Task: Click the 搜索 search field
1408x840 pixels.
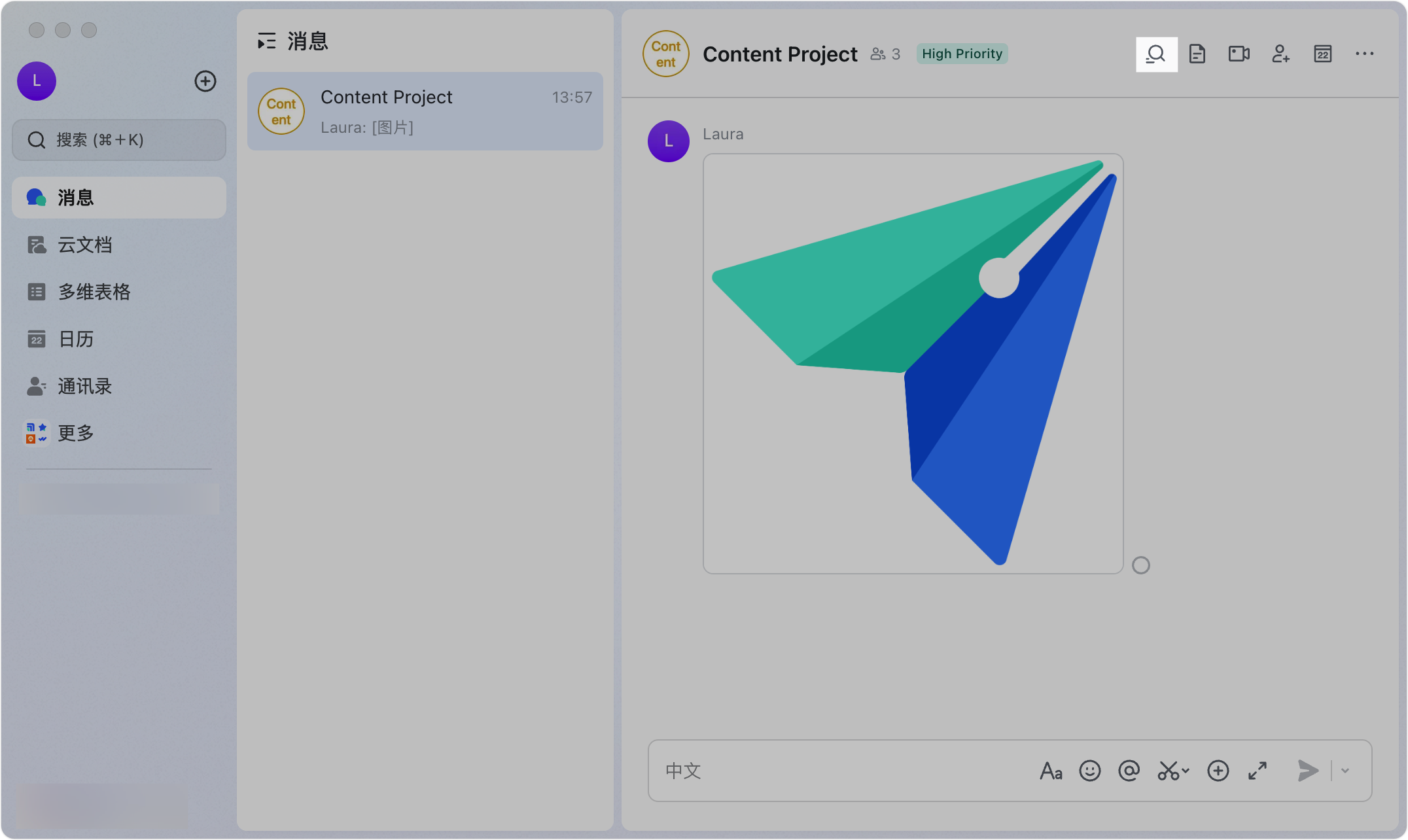Action: coord(119,140)
